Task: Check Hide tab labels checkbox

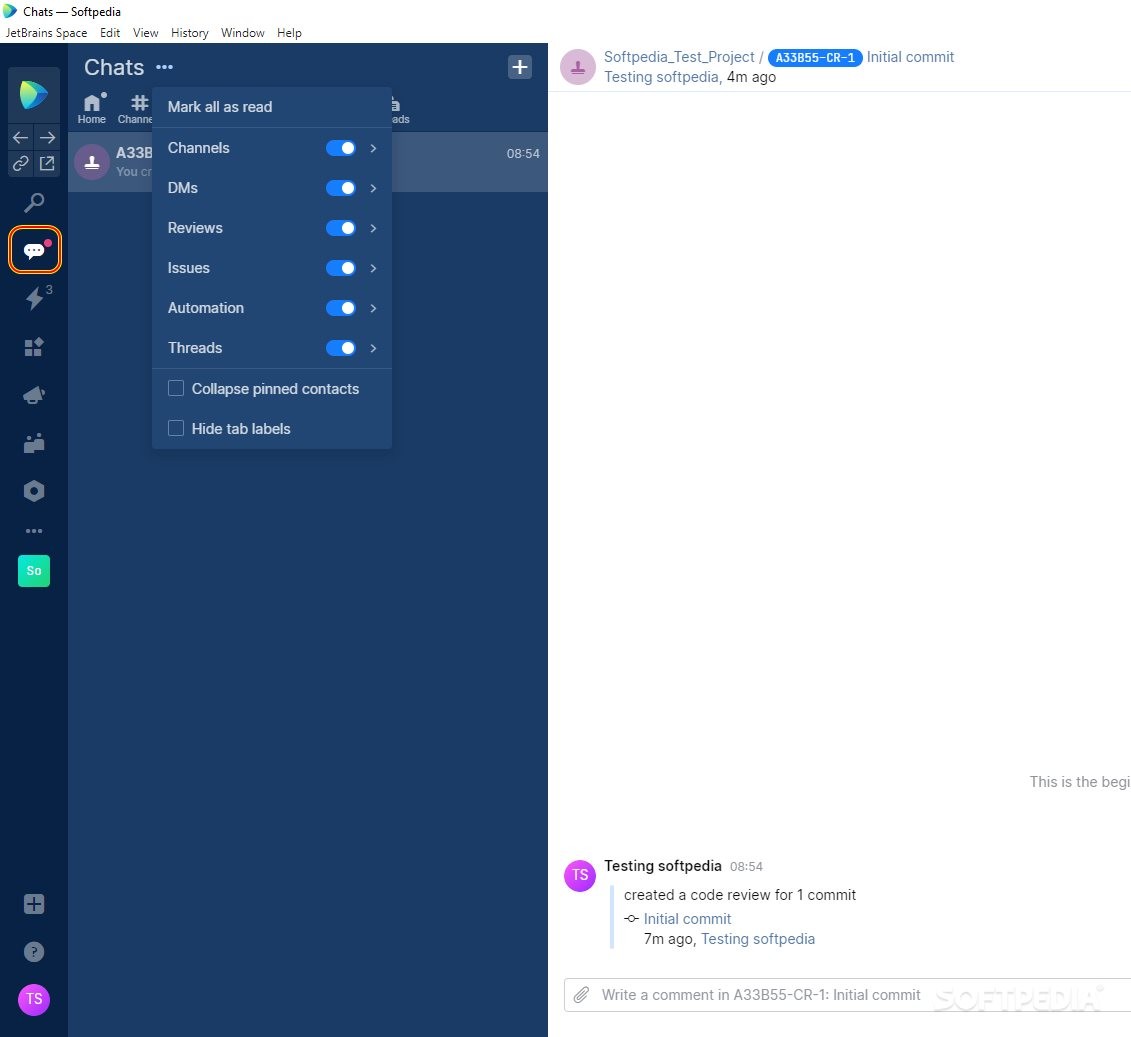Action: coord(176,428)
